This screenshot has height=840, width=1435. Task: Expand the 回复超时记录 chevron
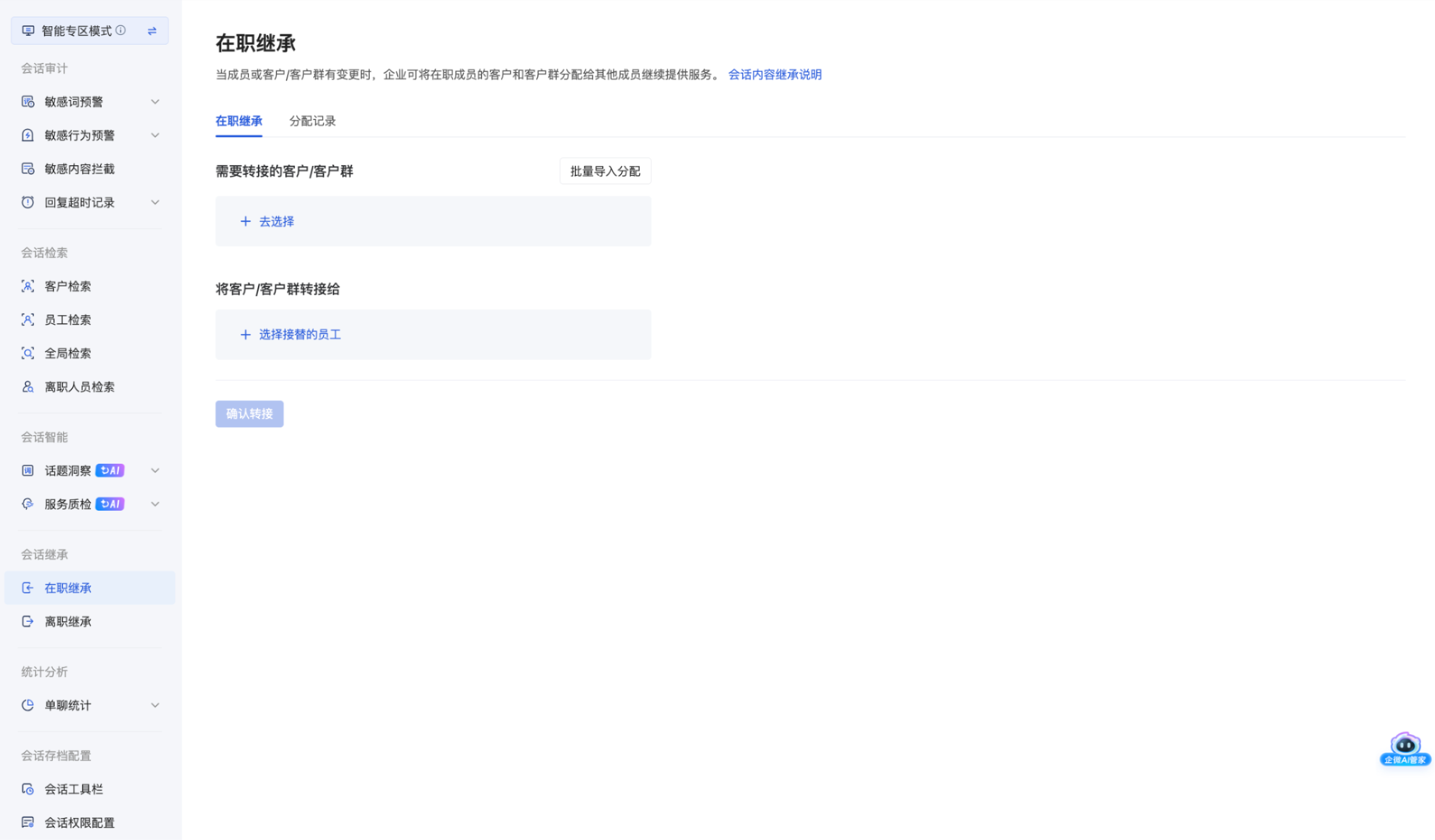coord(155,203)
